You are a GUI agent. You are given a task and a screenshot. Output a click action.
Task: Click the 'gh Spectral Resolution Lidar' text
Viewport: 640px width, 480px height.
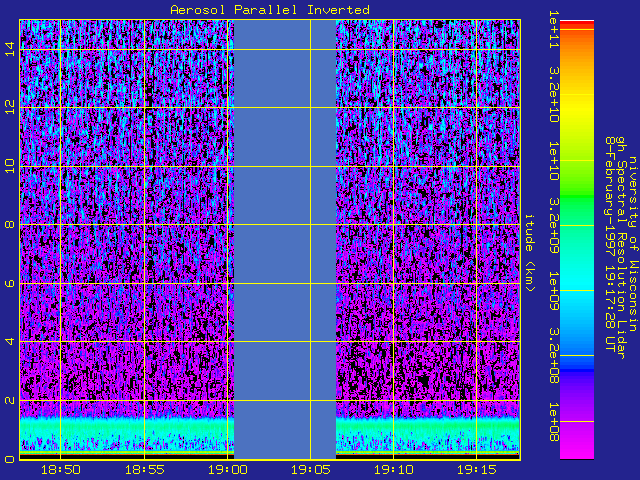tap(620, 248)
